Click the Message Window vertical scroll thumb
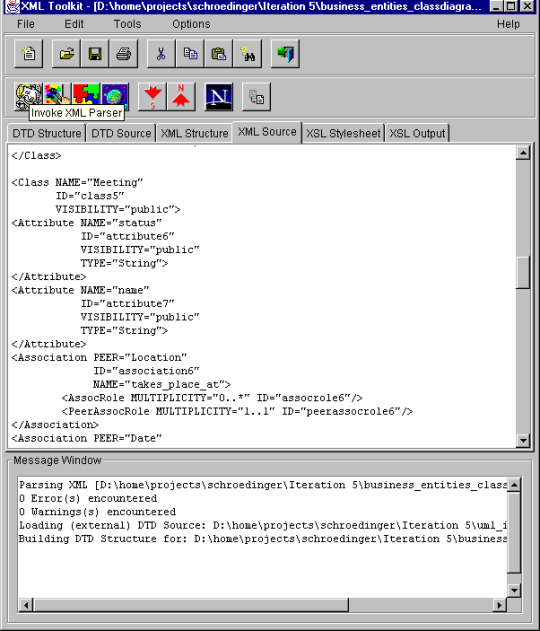This screenshot has width=540, height=631. coord(514,532)
